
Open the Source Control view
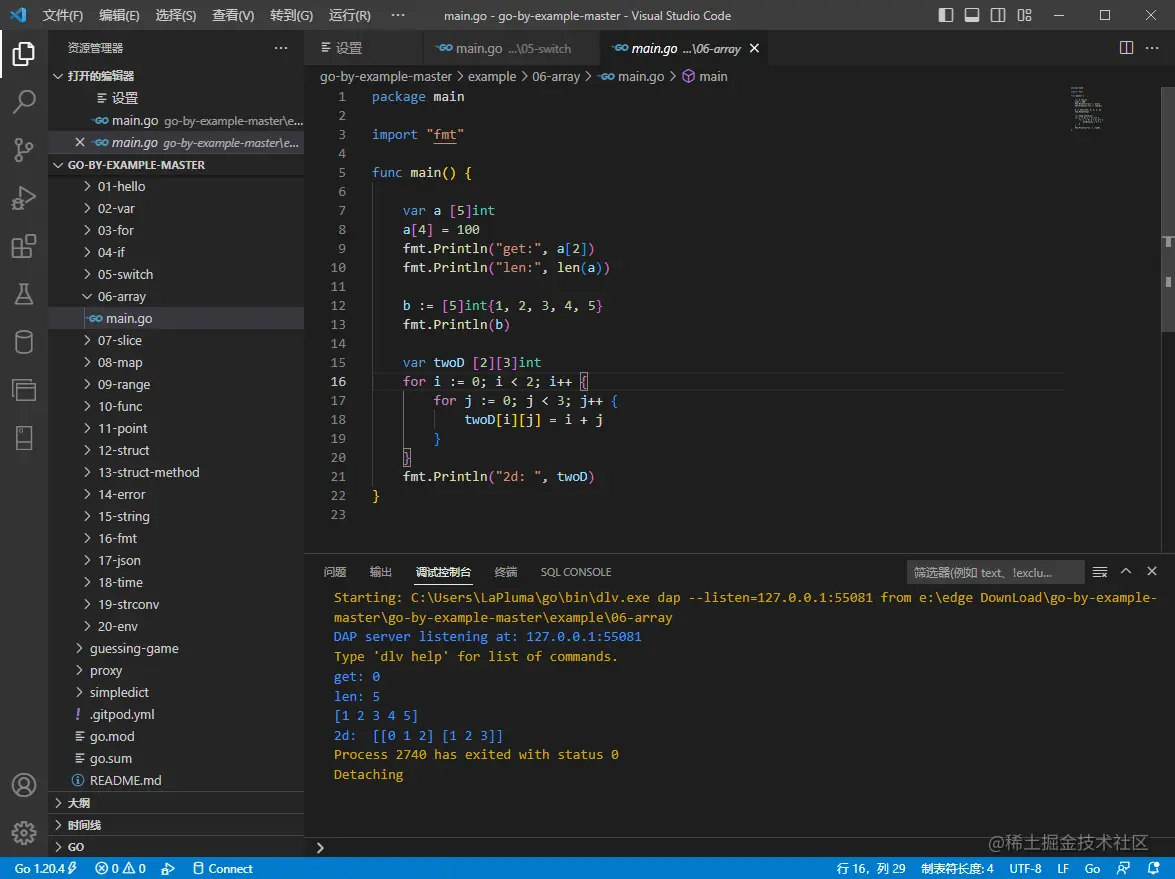click(24, 150)
